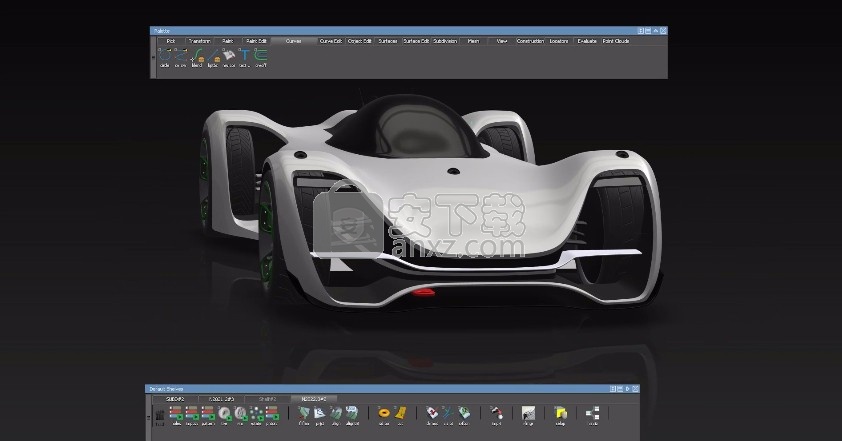Screen dimensions: 842x441
Task: Click the stacked bars shelf icon right of trash
Action: 176,414
